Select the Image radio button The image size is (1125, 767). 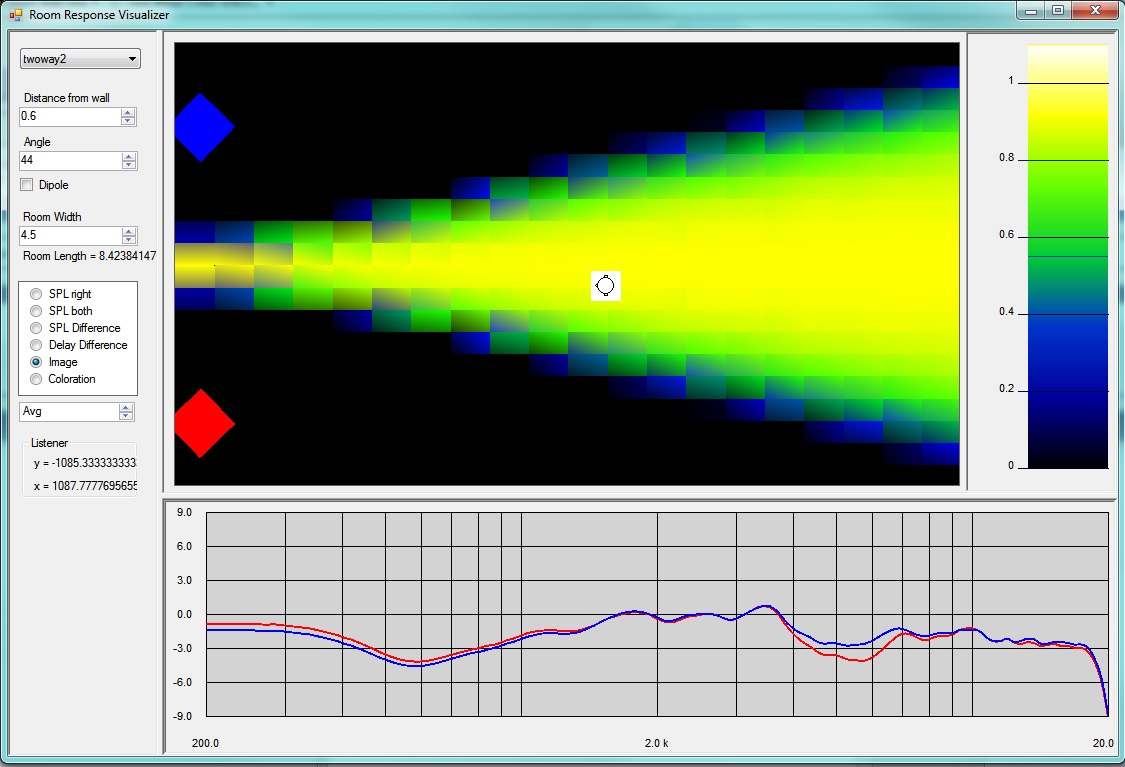click(x=36, y=362)
